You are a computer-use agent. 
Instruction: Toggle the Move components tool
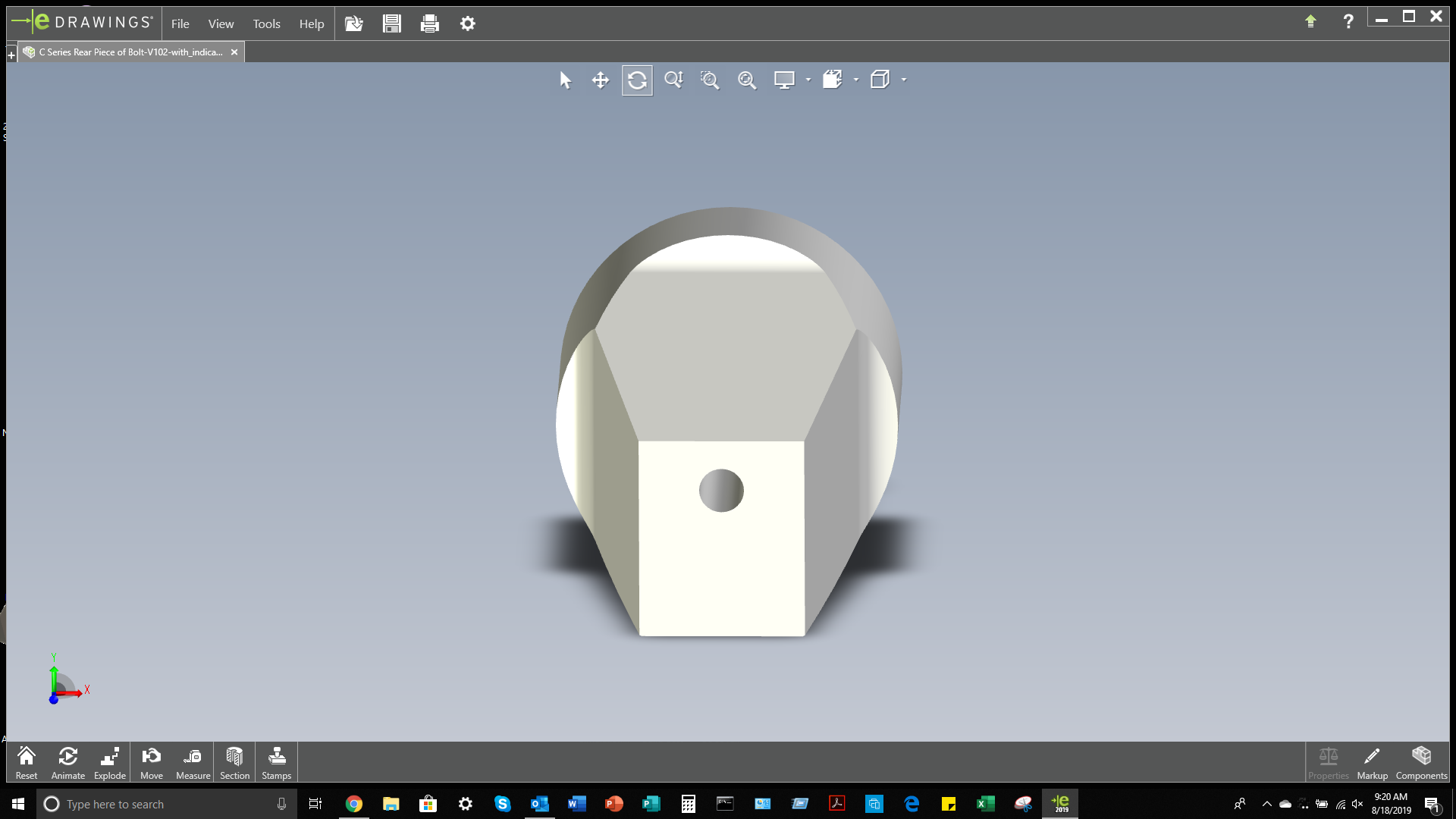click(152, 762)
